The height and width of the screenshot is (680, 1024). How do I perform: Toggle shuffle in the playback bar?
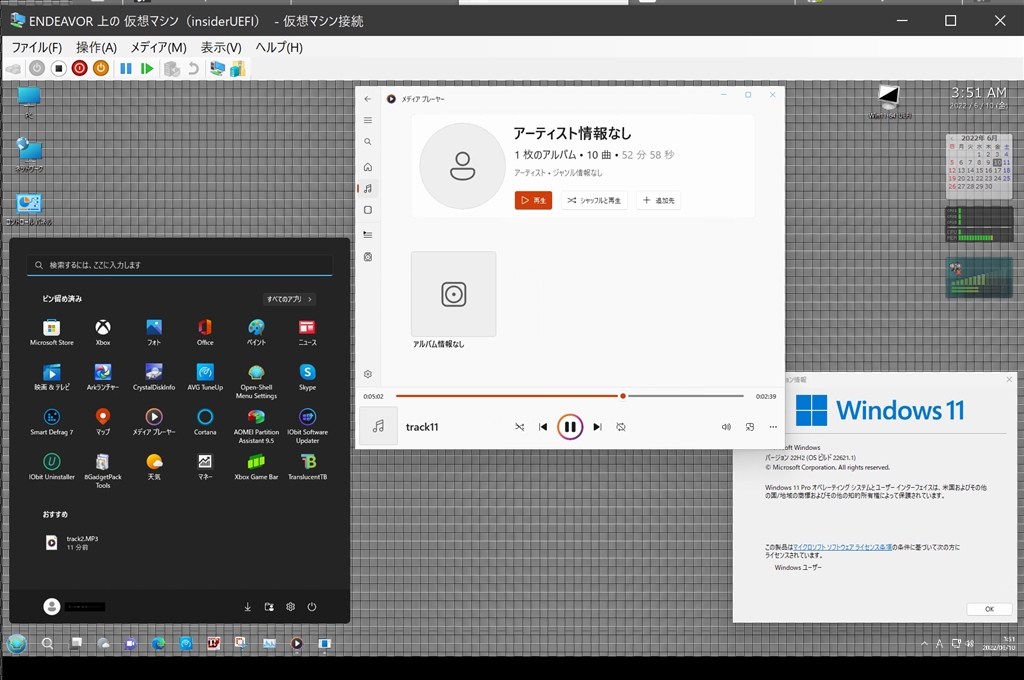pos(519,427)
